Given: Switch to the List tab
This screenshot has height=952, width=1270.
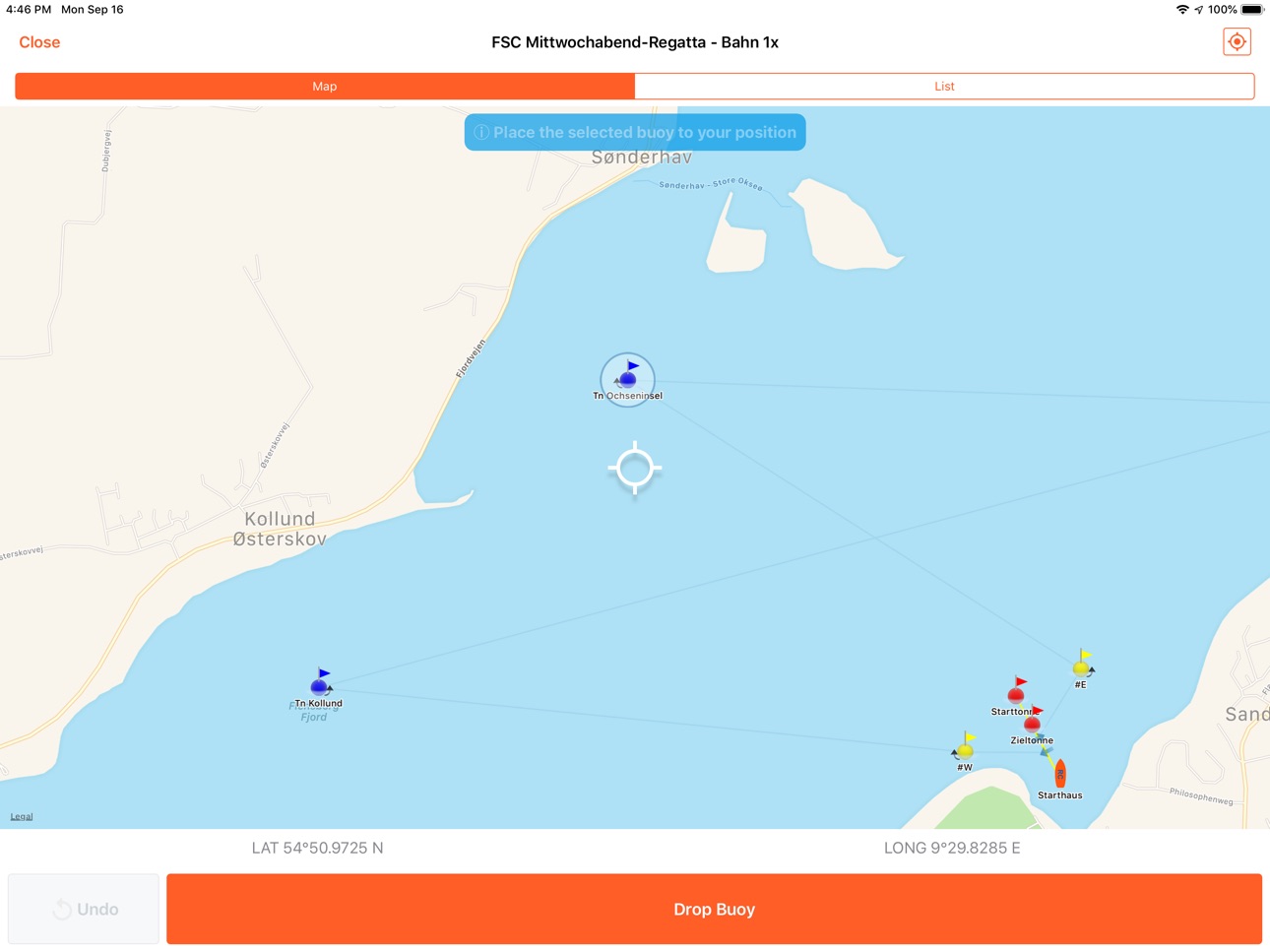Looking at the screenshot, I should pos(944,87).
